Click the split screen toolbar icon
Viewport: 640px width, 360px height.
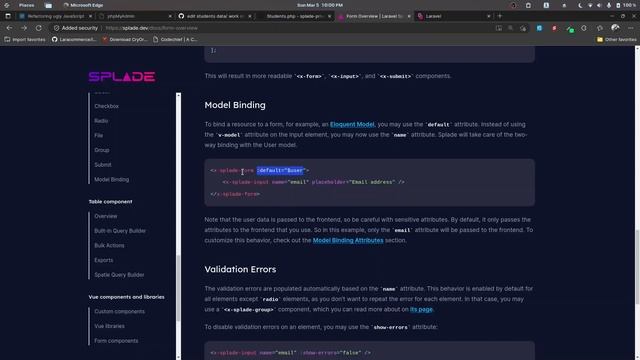[499, 28]
